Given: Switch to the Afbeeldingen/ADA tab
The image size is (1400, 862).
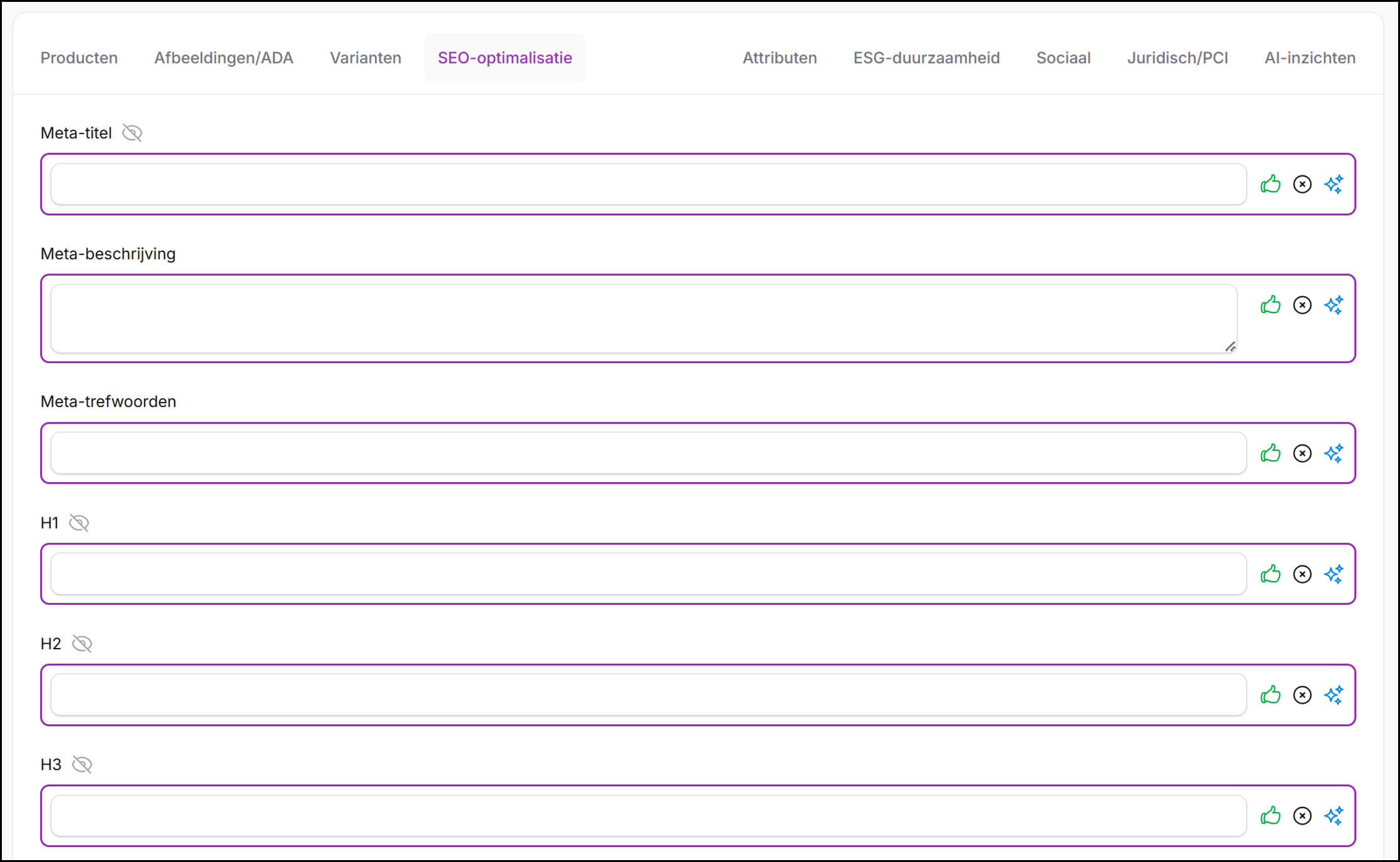Looking at the screenshot, I should pos(223,58).
